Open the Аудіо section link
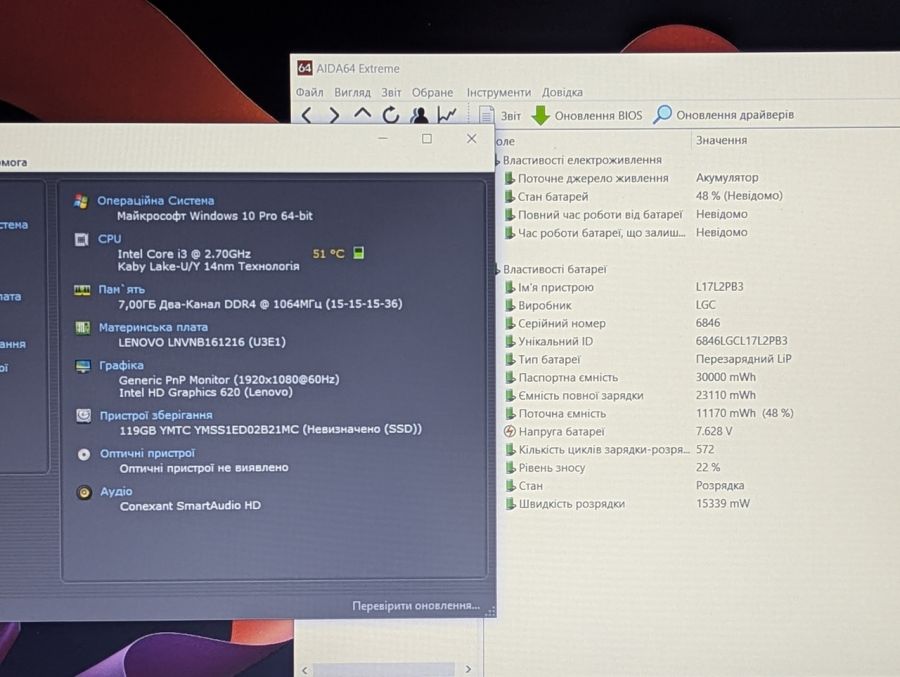This screenshot has height=677, width=900. (x=116, y=492)
